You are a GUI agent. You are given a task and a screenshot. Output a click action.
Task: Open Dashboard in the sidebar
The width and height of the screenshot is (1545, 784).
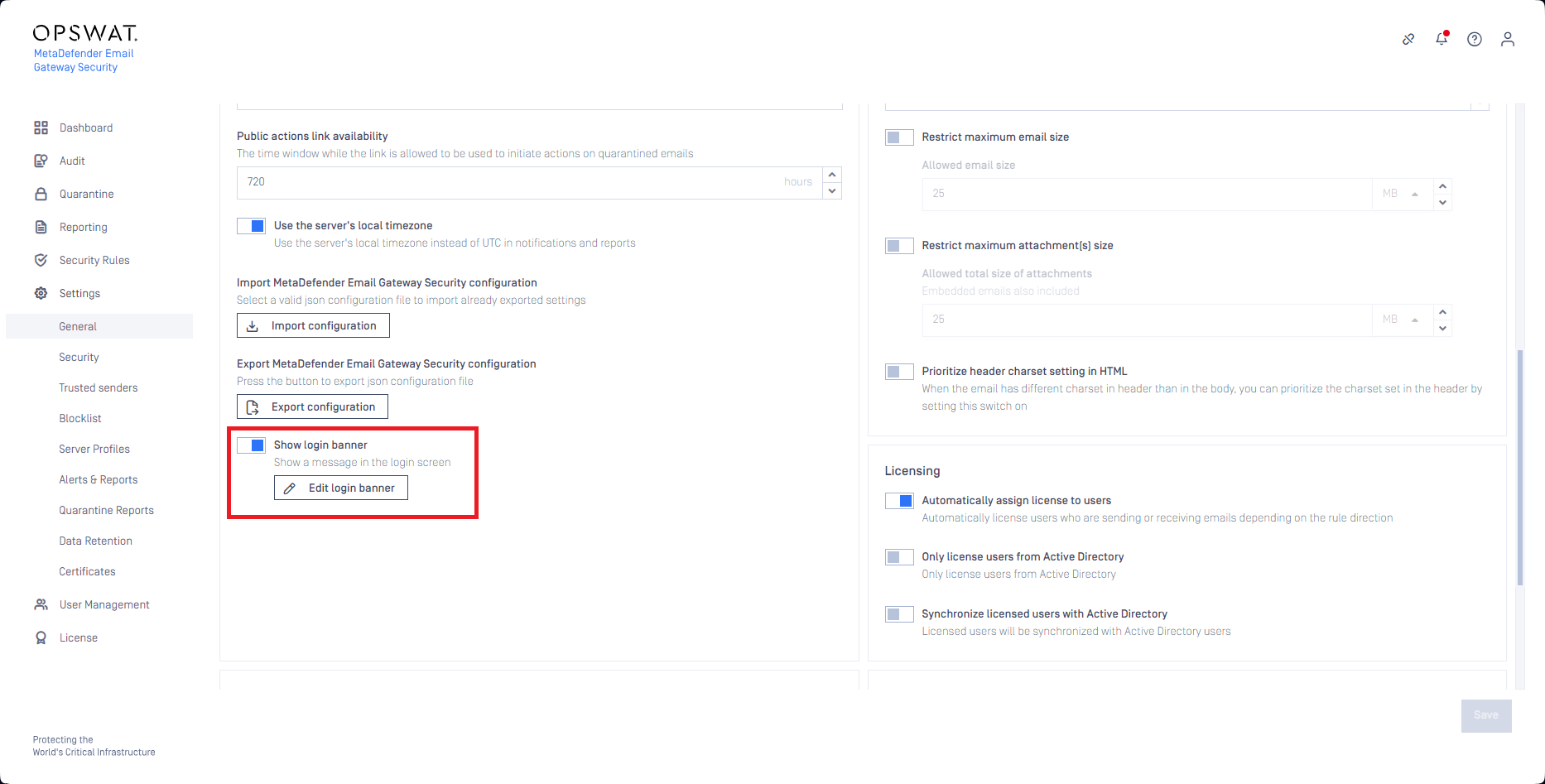(x=86, y=127)
